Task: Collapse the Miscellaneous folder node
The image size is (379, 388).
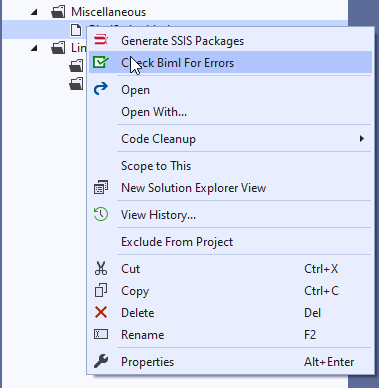Action: pyautogui.click(x=34, y=13)
